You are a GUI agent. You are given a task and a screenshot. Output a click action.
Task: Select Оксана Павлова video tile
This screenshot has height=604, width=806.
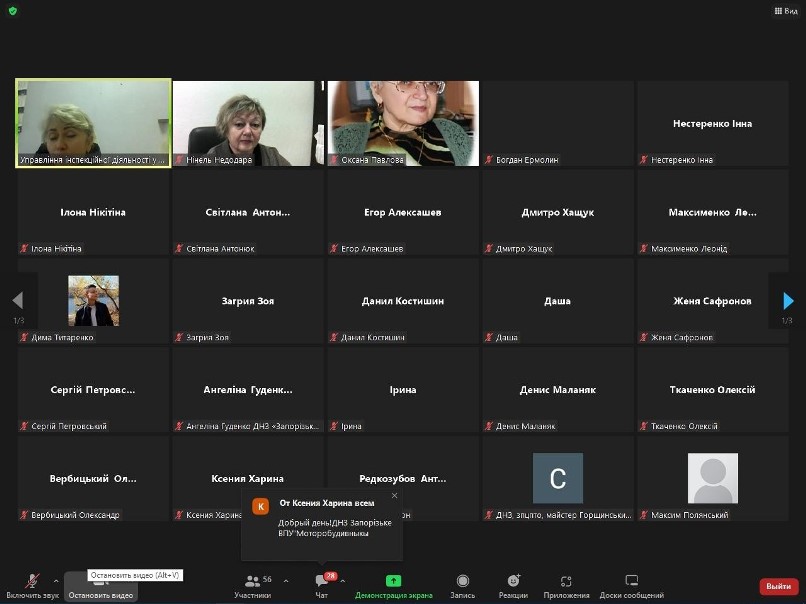click(403, 123)
